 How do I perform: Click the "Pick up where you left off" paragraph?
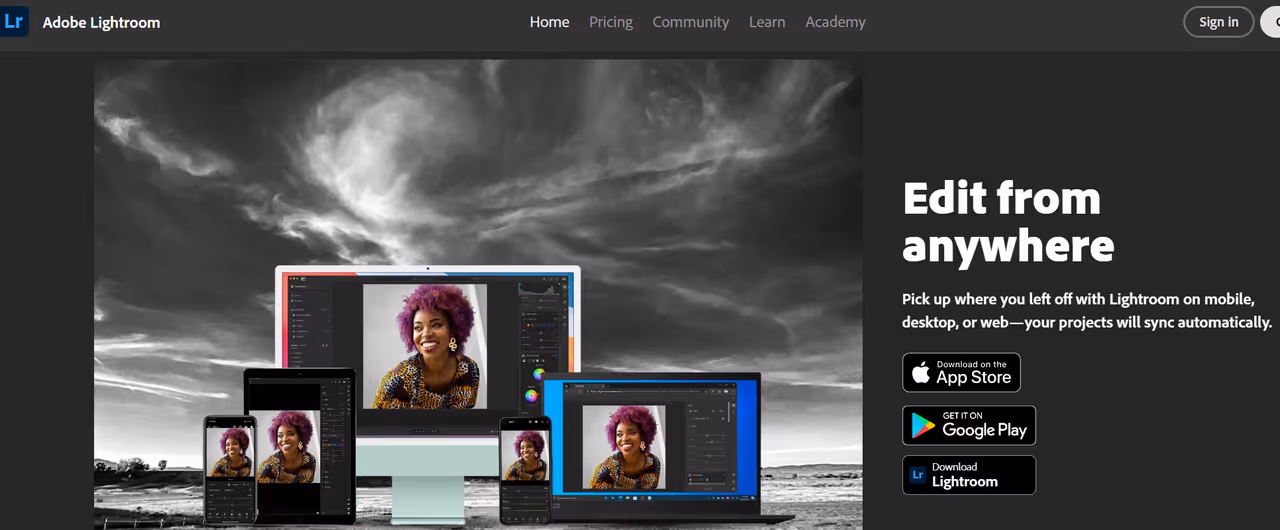point(1087,311)
